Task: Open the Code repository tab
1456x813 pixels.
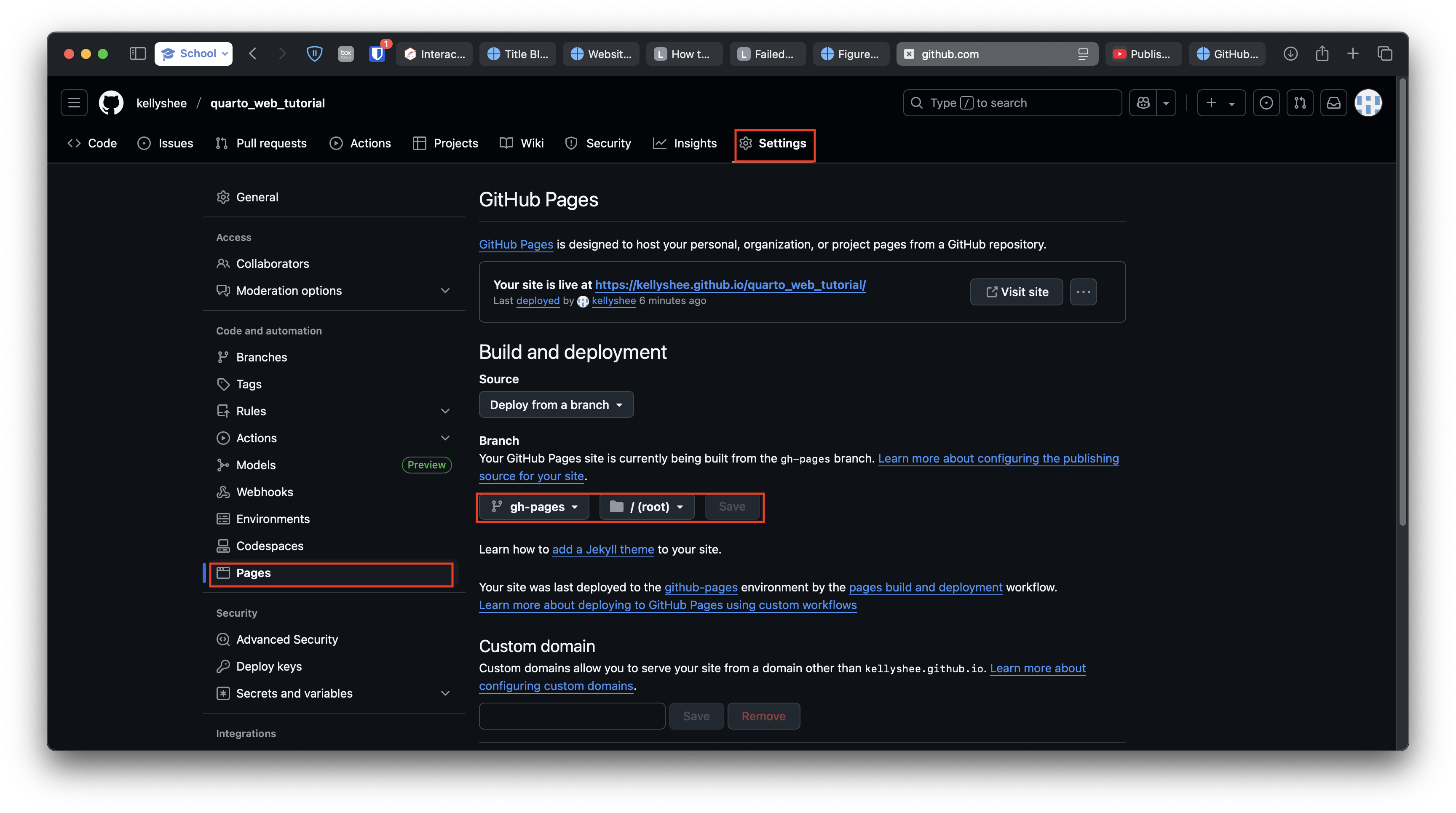Action: [x=92, y=143]
